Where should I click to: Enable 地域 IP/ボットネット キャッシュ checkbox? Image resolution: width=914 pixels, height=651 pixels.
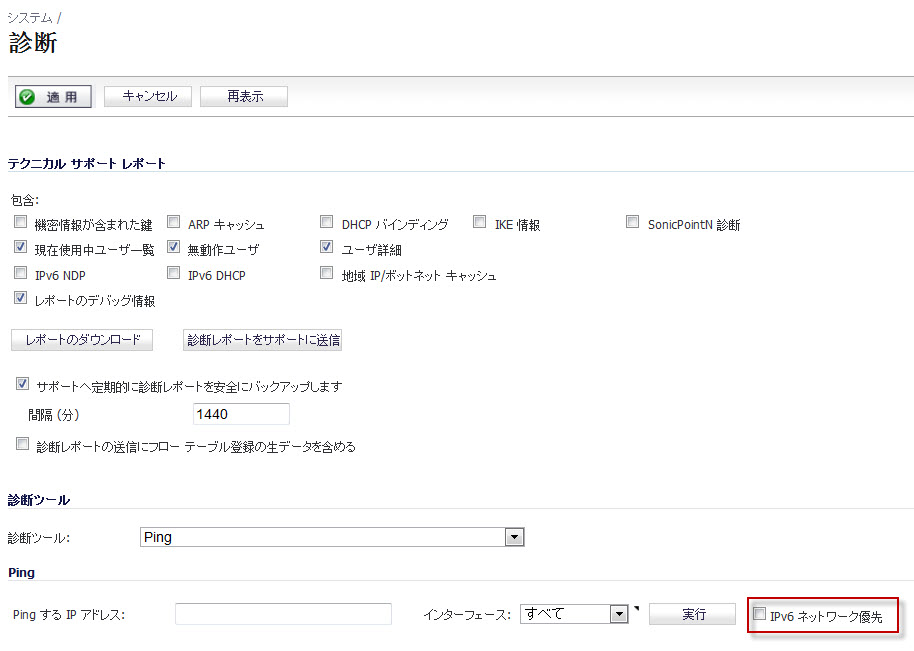point(326,273)
